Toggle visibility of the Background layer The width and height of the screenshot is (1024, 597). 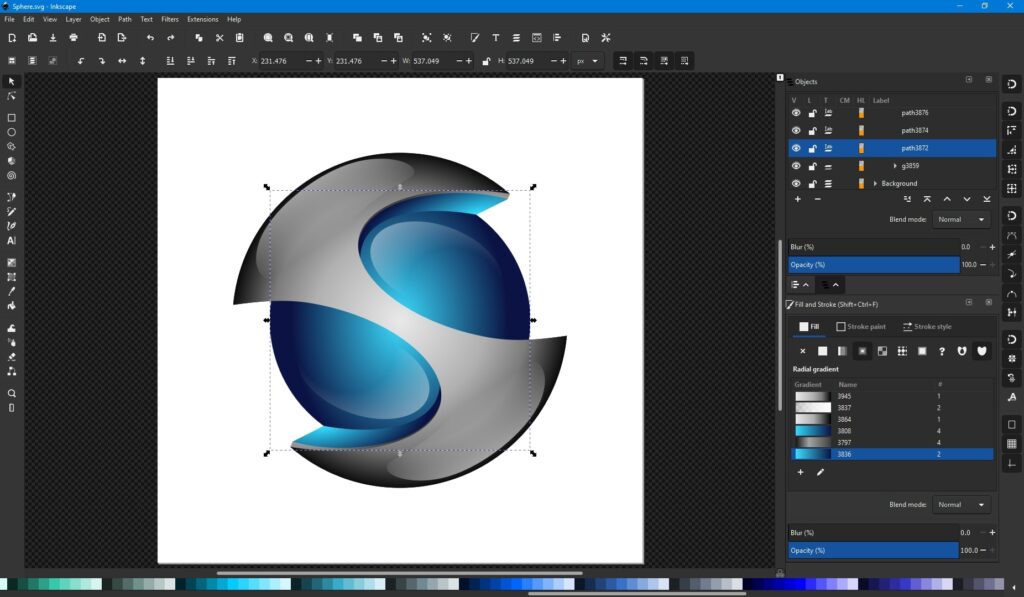[x=796, y=183]
